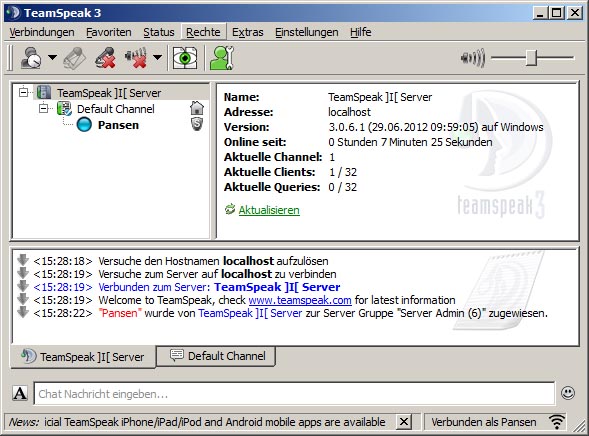The image size is (589, 436).
Task: Open the Favoriten menu
Action: [x=109, y=32]
